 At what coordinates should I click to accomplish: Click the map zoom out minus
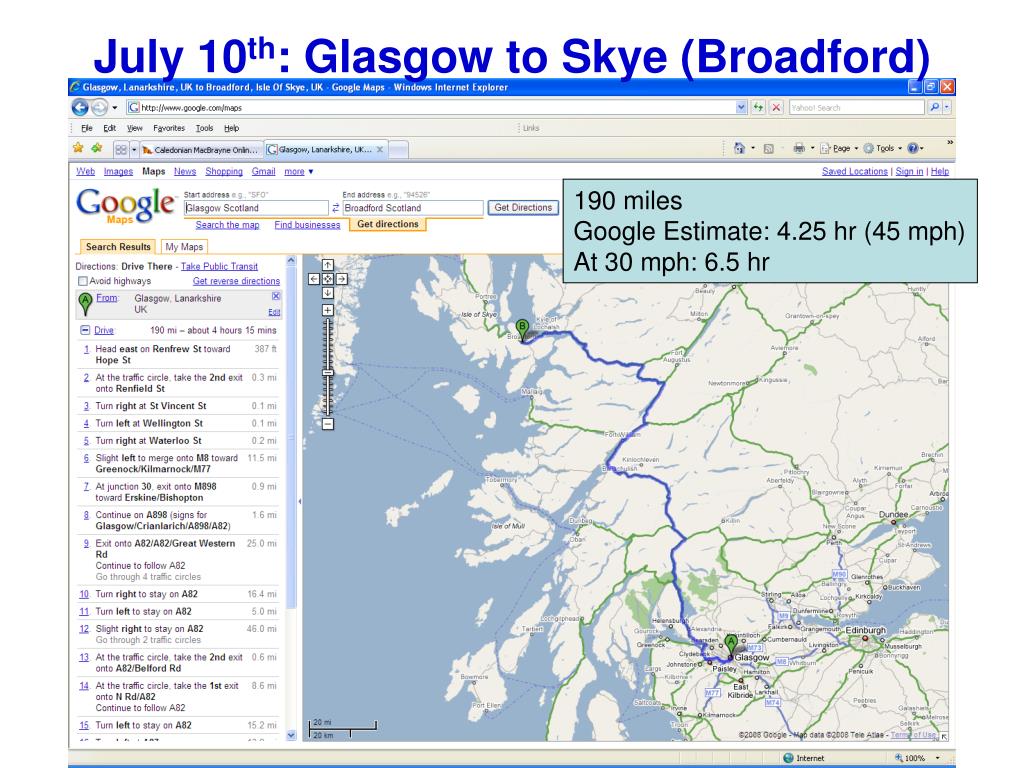coord(328,424)
